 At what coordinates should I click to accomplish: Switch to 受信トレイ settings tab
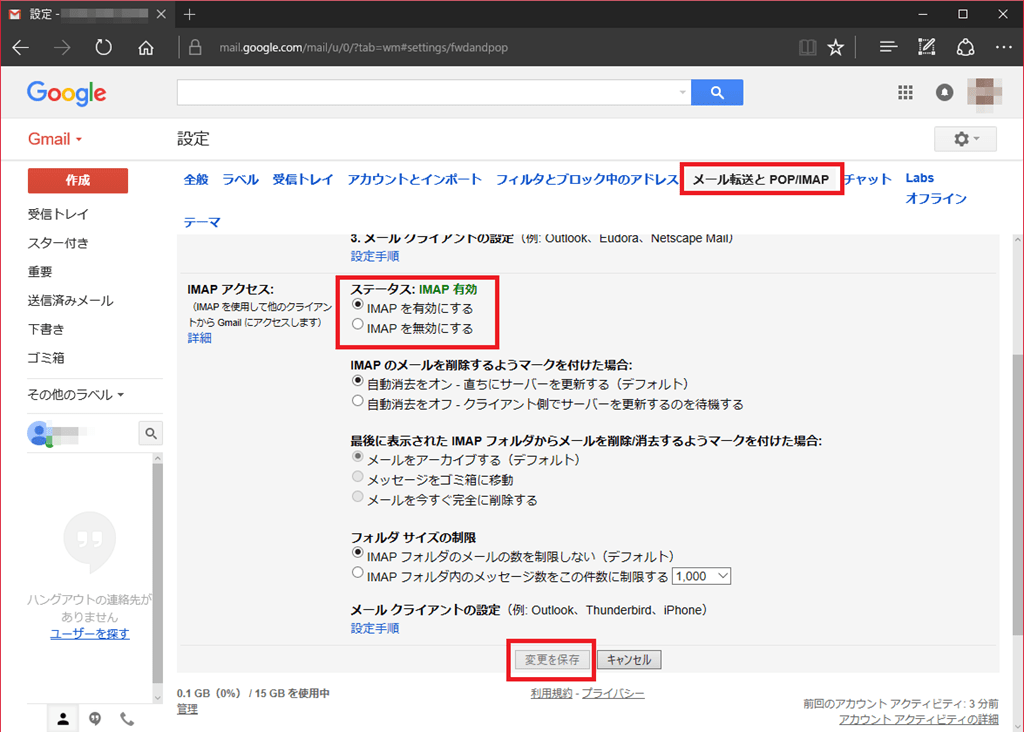pyautogui.click(x=303, y=180)
